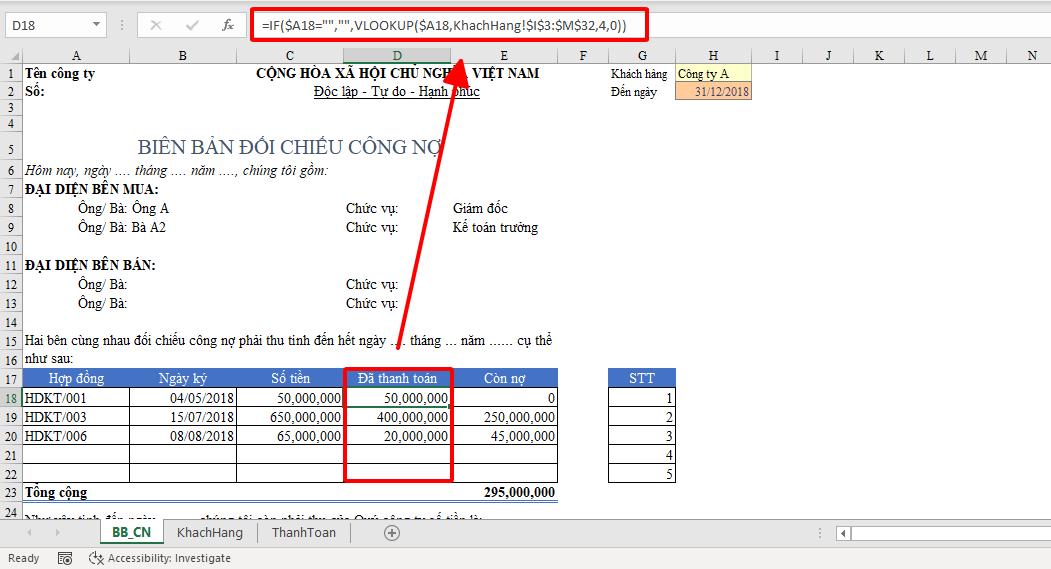Screen dimensions: 1051x569
Task: Select column A header
Action: [x=76, y=56]
